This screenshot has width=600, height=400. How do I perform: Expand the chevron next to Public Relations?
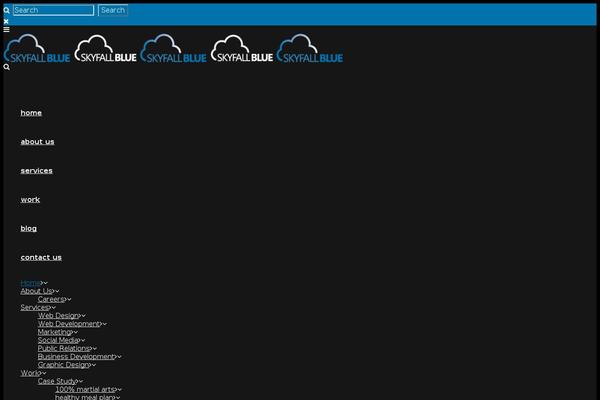pyautogui.click(x=95, y=349)
